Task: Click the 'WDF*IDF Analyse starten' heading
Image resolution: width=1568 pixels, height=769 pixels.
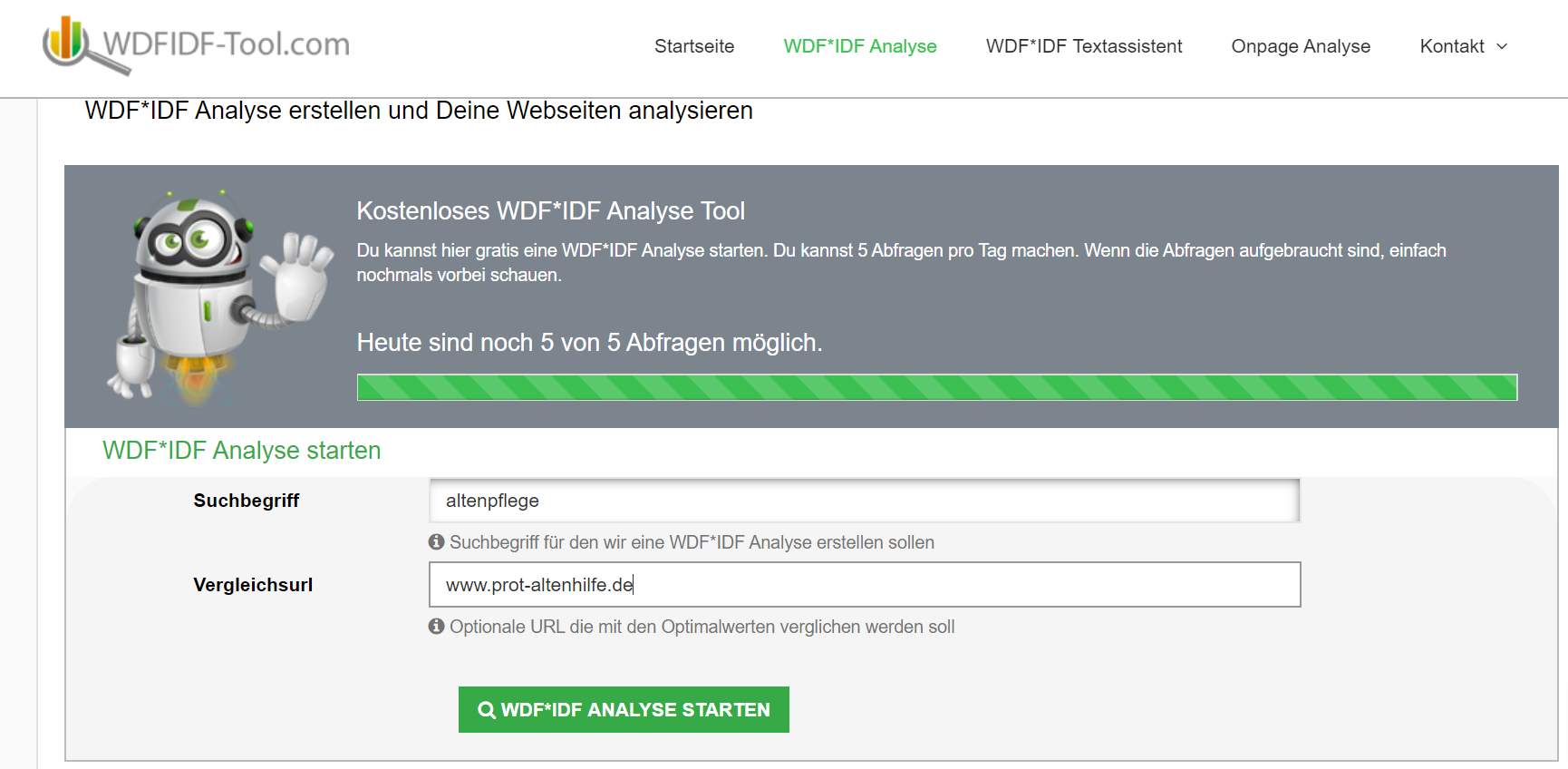Action: (242, 451)
